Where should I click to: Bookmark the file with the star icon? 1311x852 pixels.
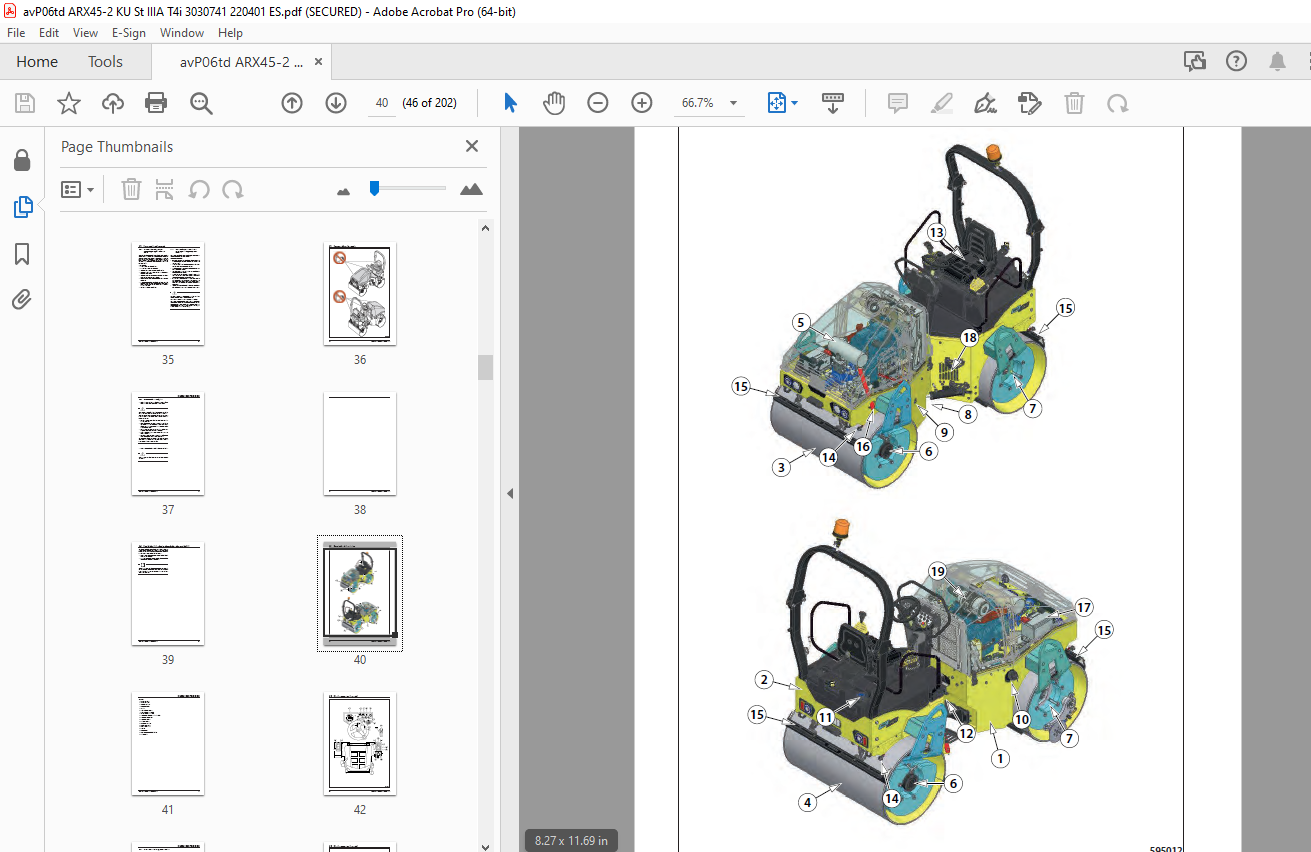point(68,103)
